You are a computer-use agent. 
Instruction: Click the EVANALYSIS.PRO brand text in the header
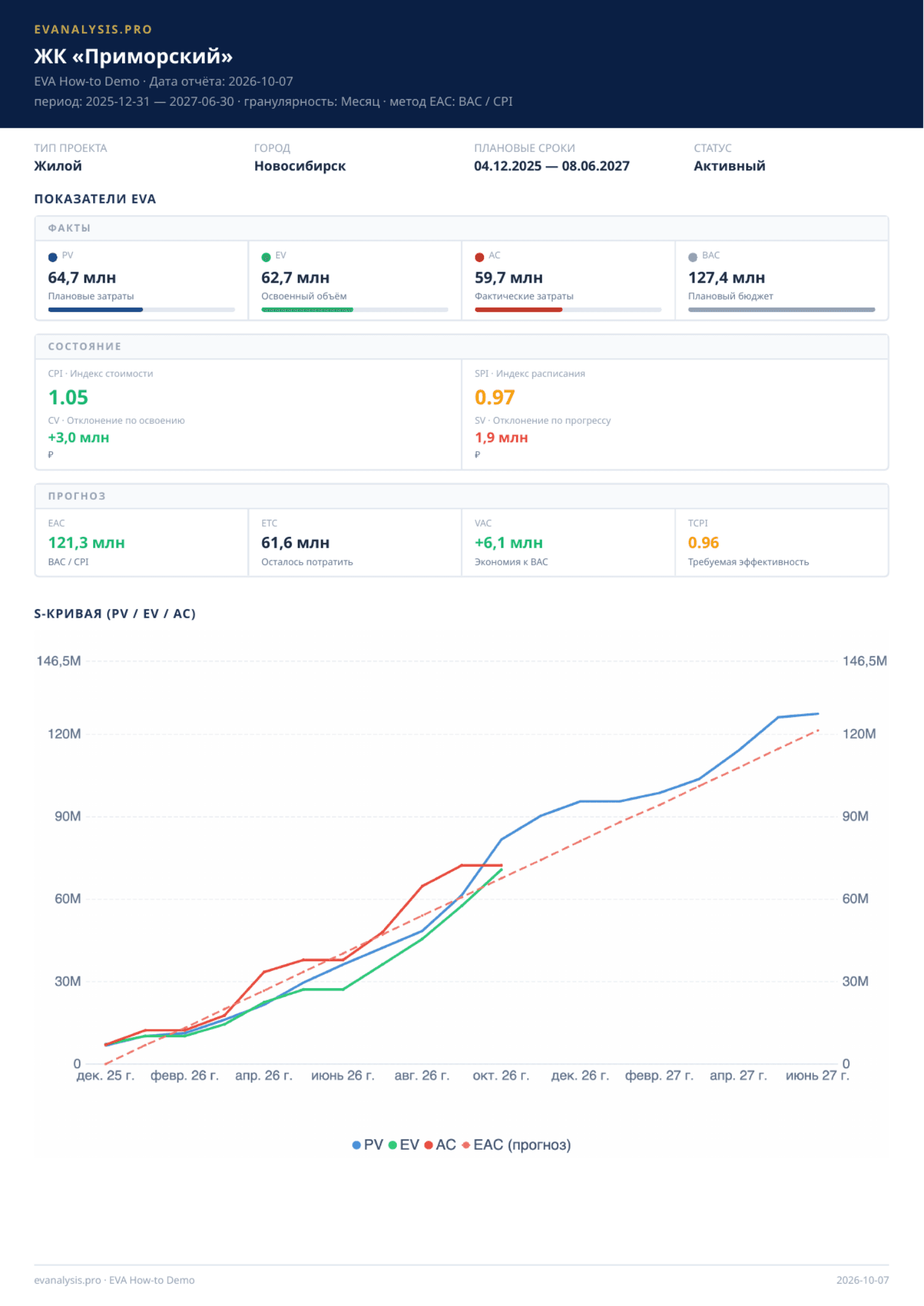(x=93, y=29)
